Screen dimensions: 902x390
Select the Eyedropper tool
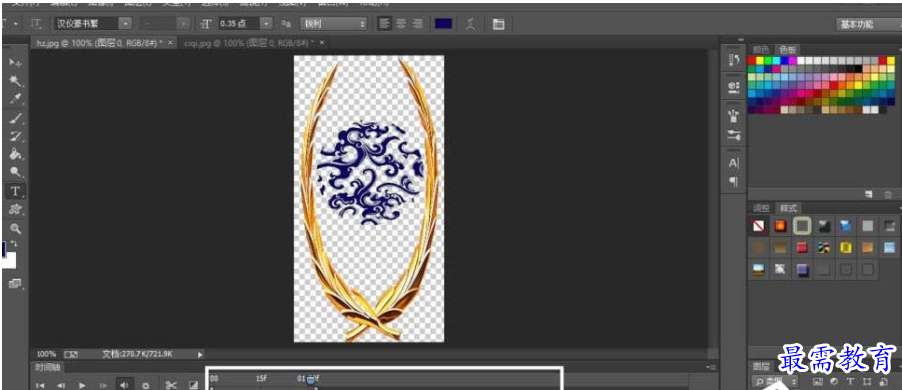pyautogui.click(x=16, y=99)
